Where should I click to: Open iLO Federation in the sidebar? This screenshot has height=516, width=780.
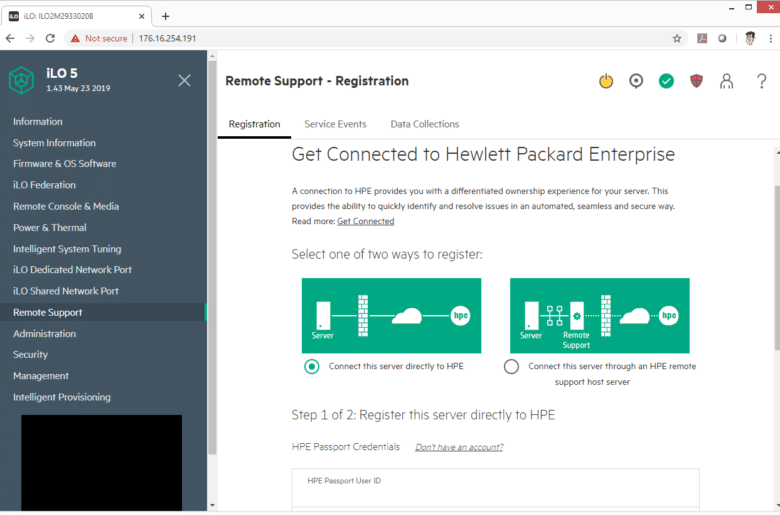coord(44,185)
